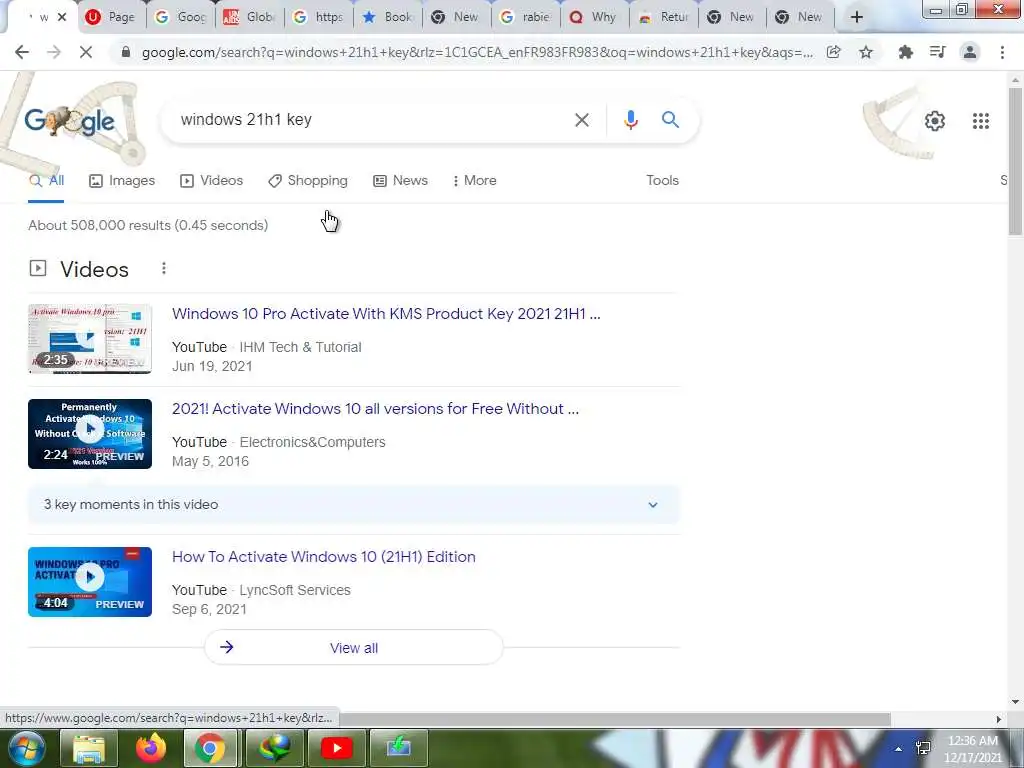1024x768 pixels.
Task: Share this page from address bar
Action: coord(833,52)
